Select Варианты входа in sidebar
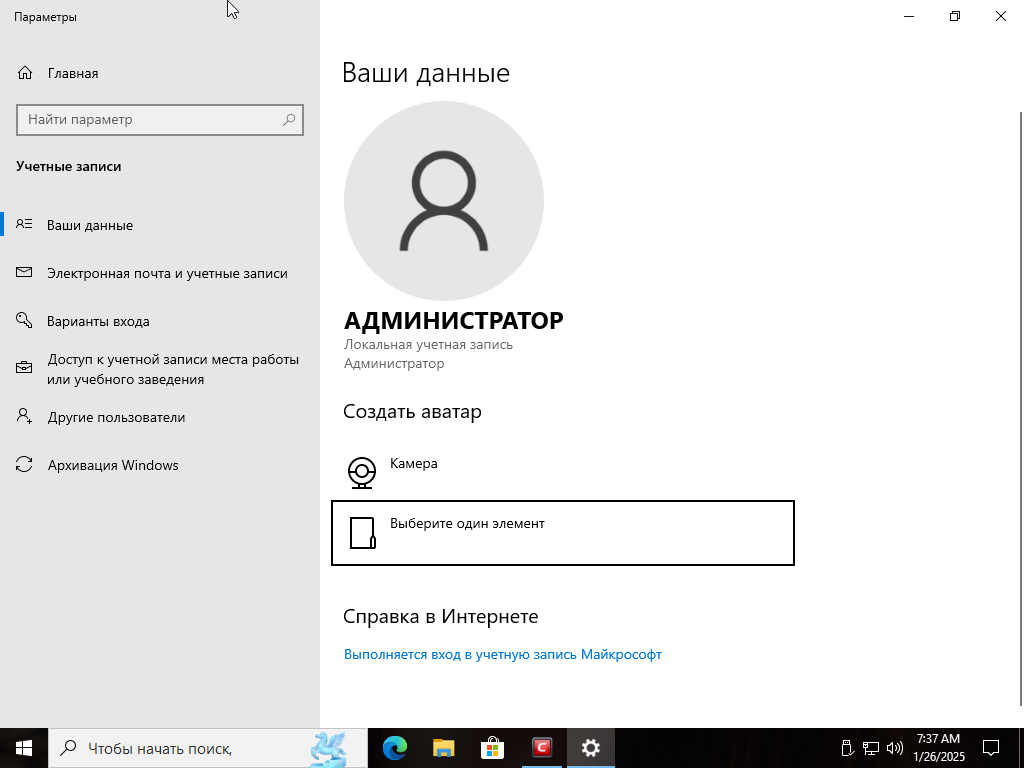This screenshot has height=768, width=1024. coord(160,321)
